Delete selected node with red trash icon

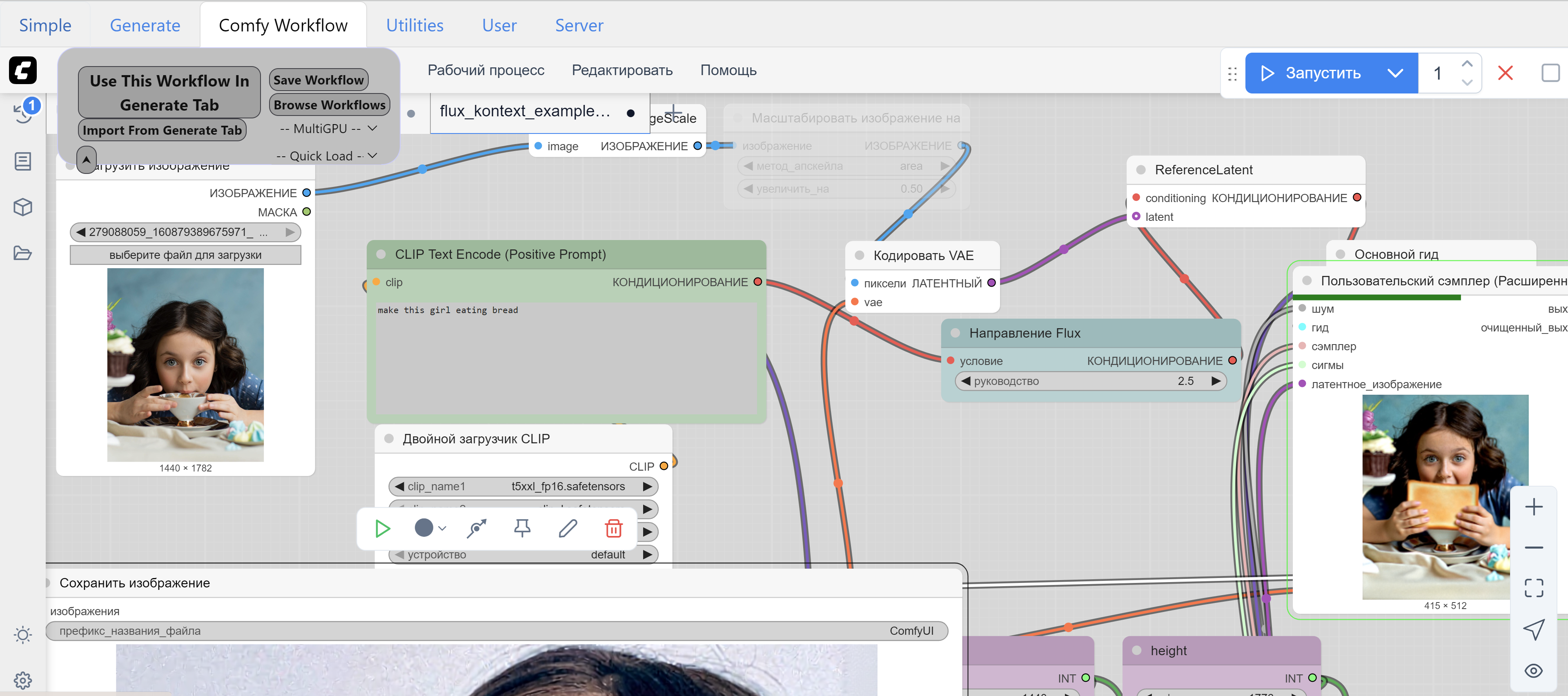(613, 528)
